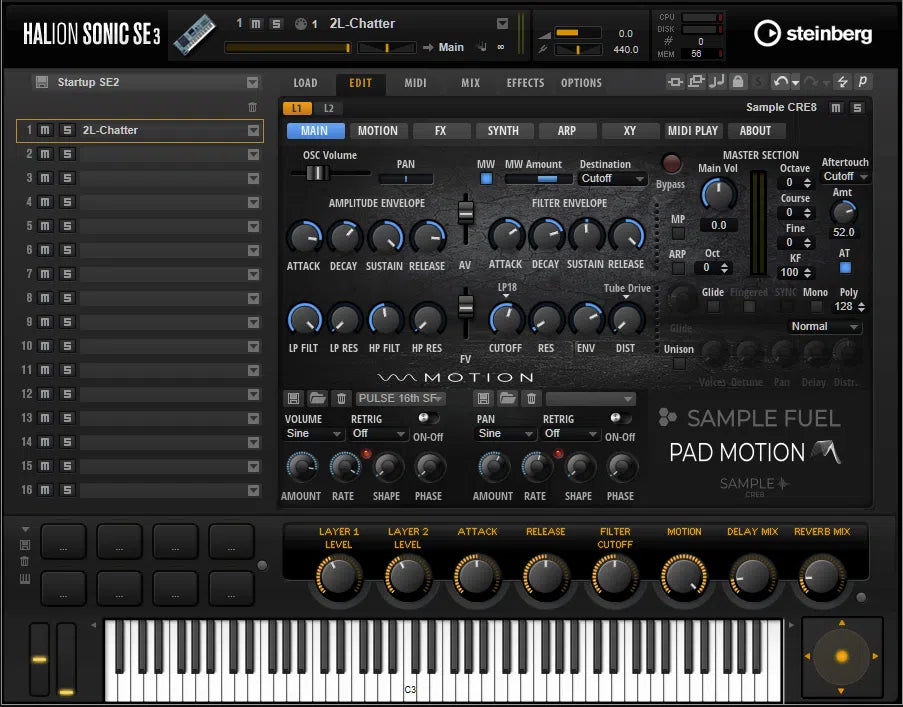Click the undo arrow in the toolbar
903x707 pixels.
click(x=780, y=82)
